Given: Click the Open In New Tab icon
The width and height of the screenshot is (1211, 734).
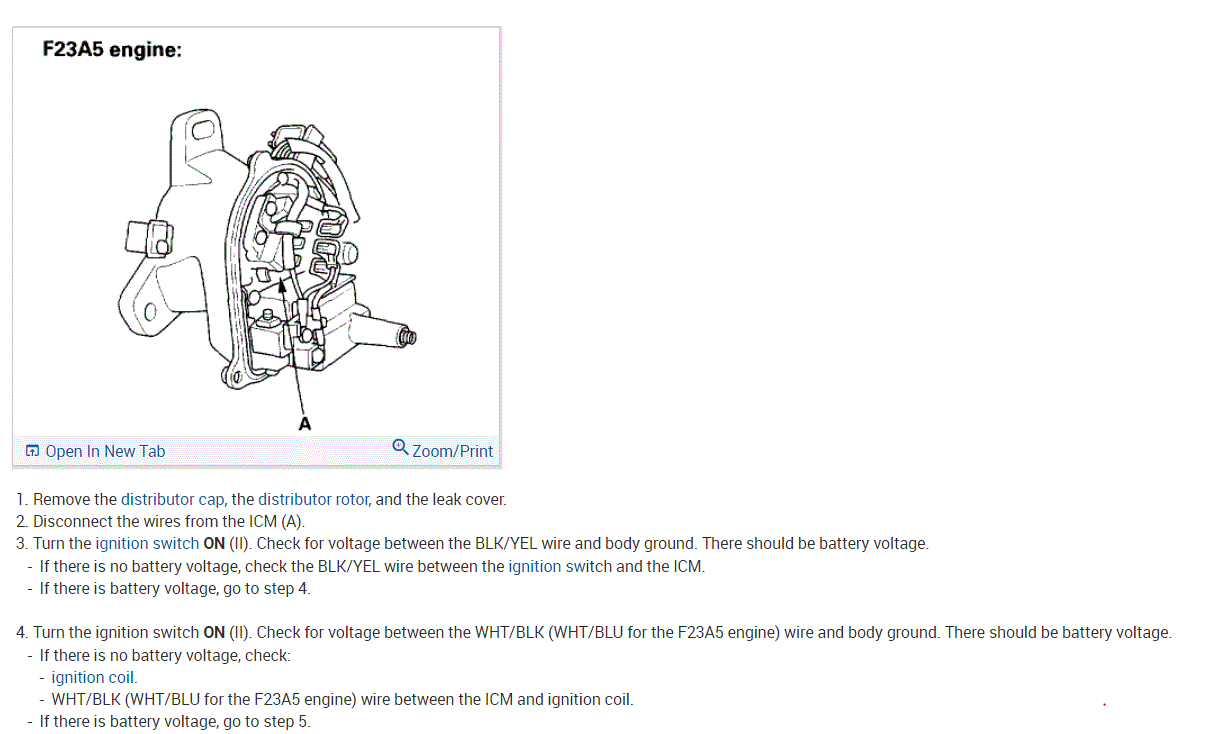Looking at the screenshot, I should coord(32,451).
